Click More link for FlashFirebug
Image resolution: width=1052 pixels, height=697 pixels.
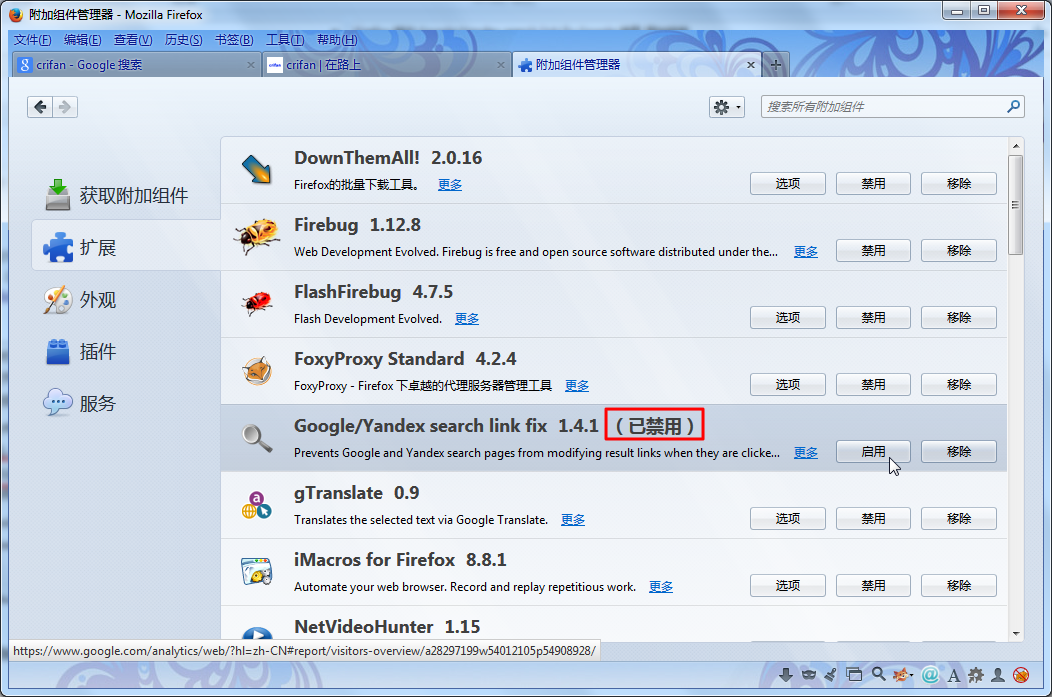pyautogui.click(x=467, y=319)
